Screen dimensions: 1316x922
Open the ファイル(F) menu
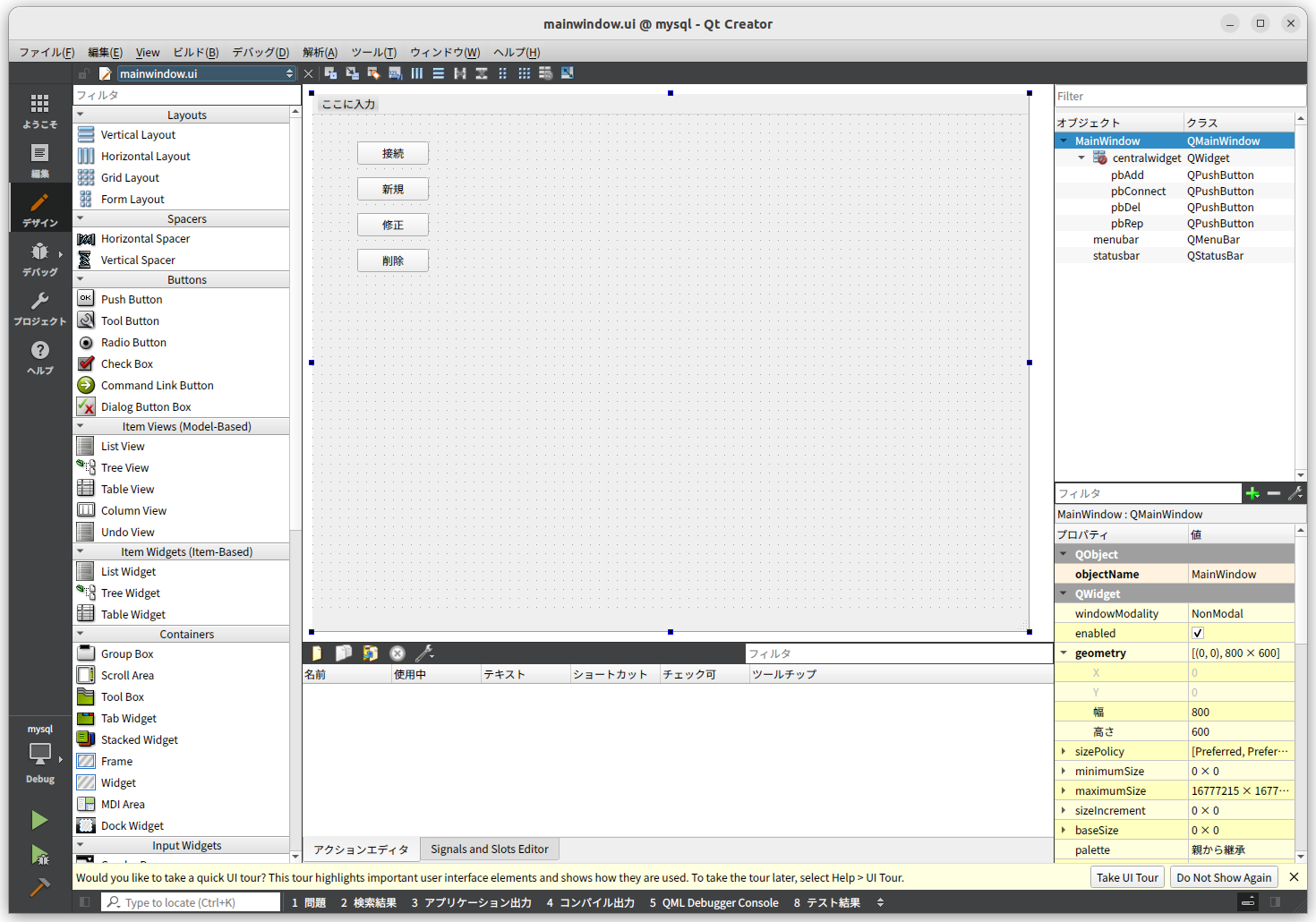(47, 52)
